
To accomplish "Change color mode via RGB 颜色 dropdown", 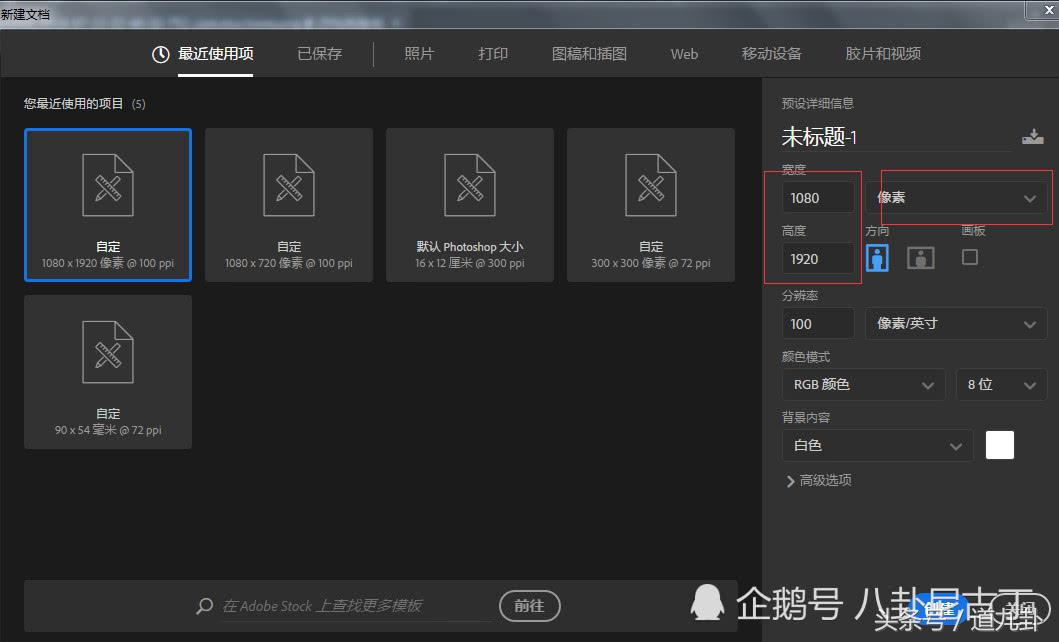I will coord(862,384).
